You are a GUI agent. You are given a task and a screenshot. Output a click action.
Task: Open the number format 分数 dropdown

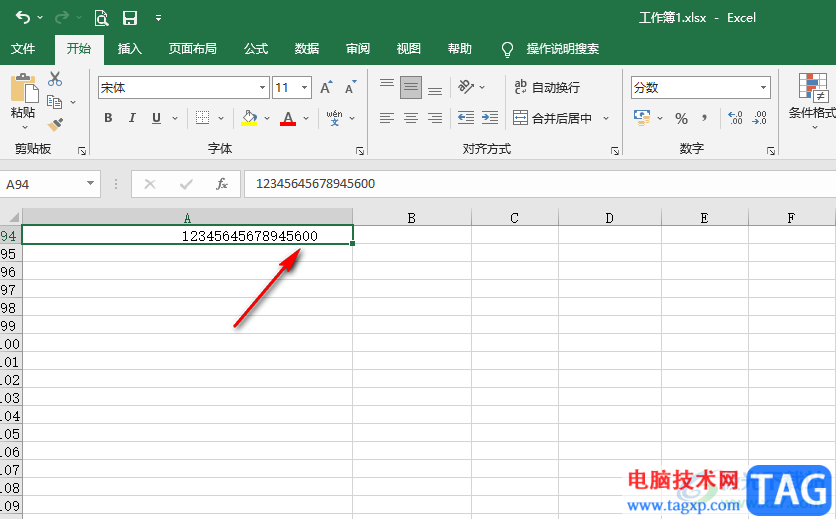763,87
